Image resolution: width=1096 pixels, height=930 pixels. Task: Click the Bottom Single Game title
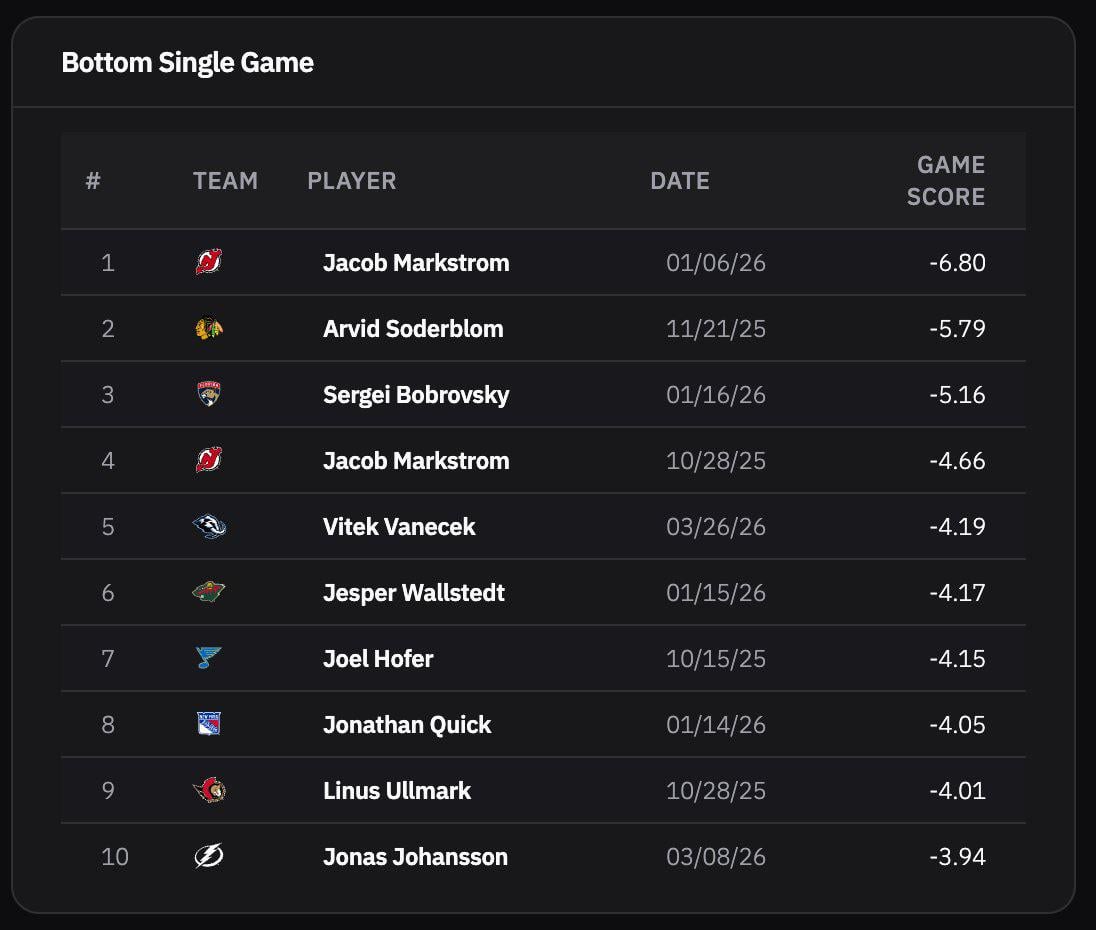tap(187, 62)
